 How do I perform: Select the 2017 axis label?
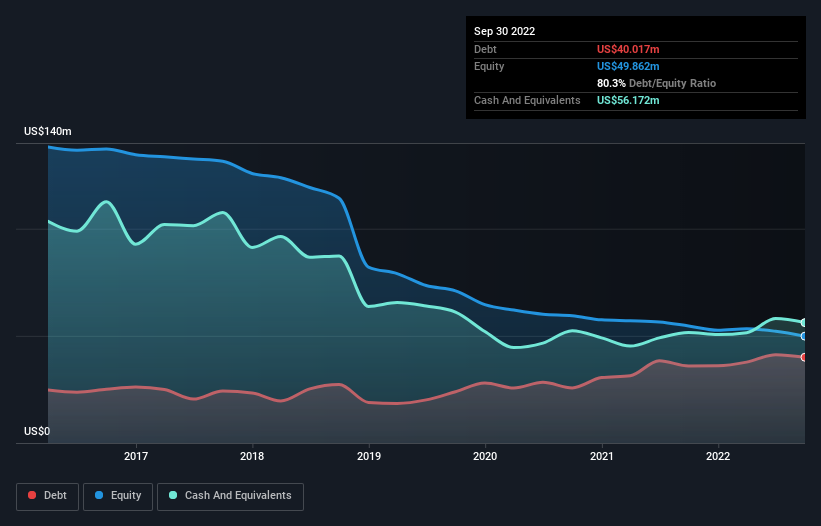click(x=136, y=456)
